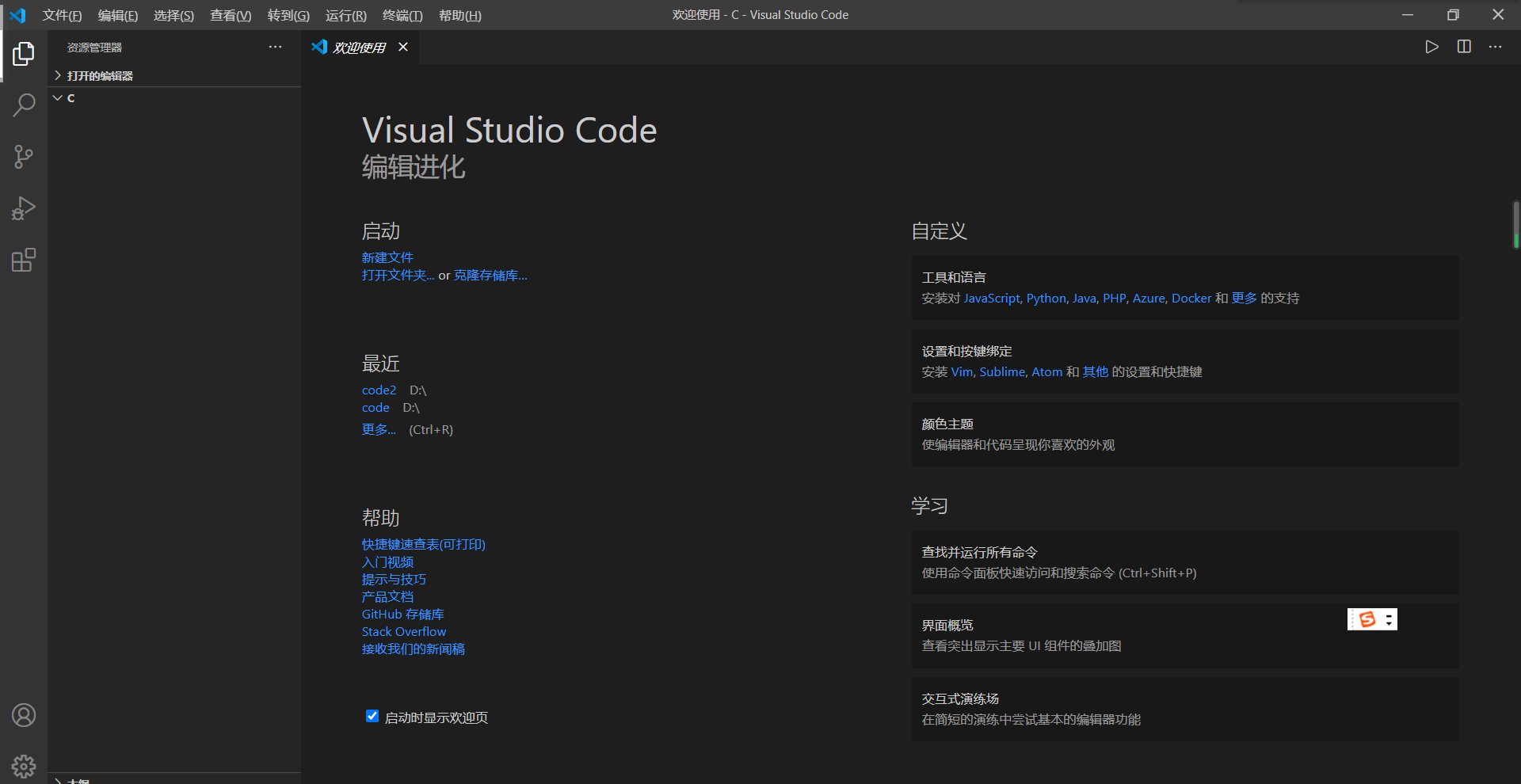Image resolution: width=1521 pixels, height=784 pixels.
Task: Open 快捷键速查表(可打印) link
Action: point(424,544)
